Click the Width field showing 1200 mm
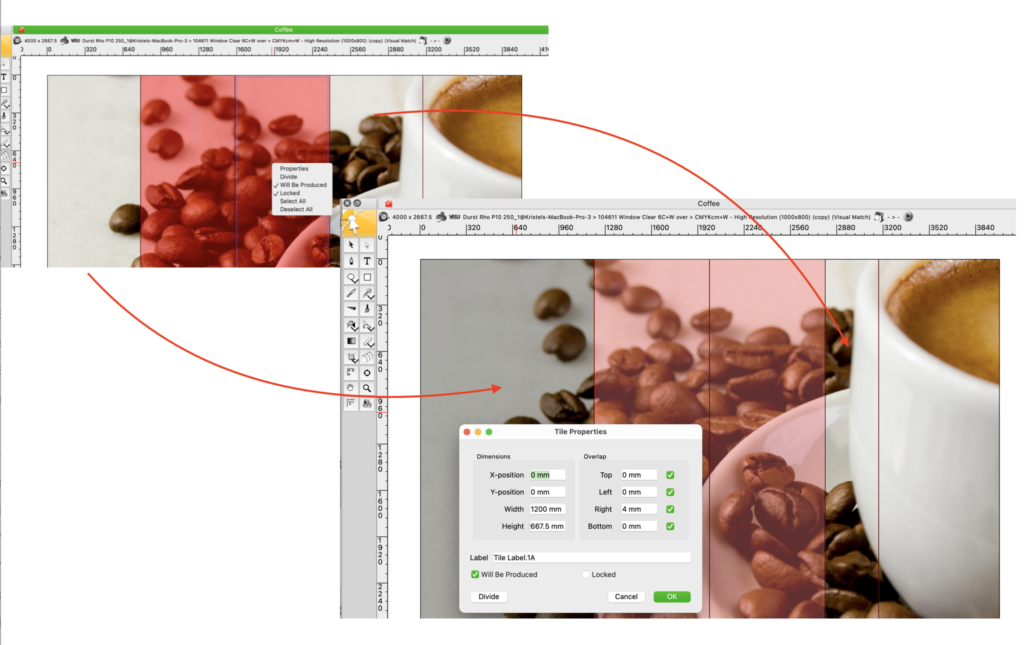 (x=547, y=509)
